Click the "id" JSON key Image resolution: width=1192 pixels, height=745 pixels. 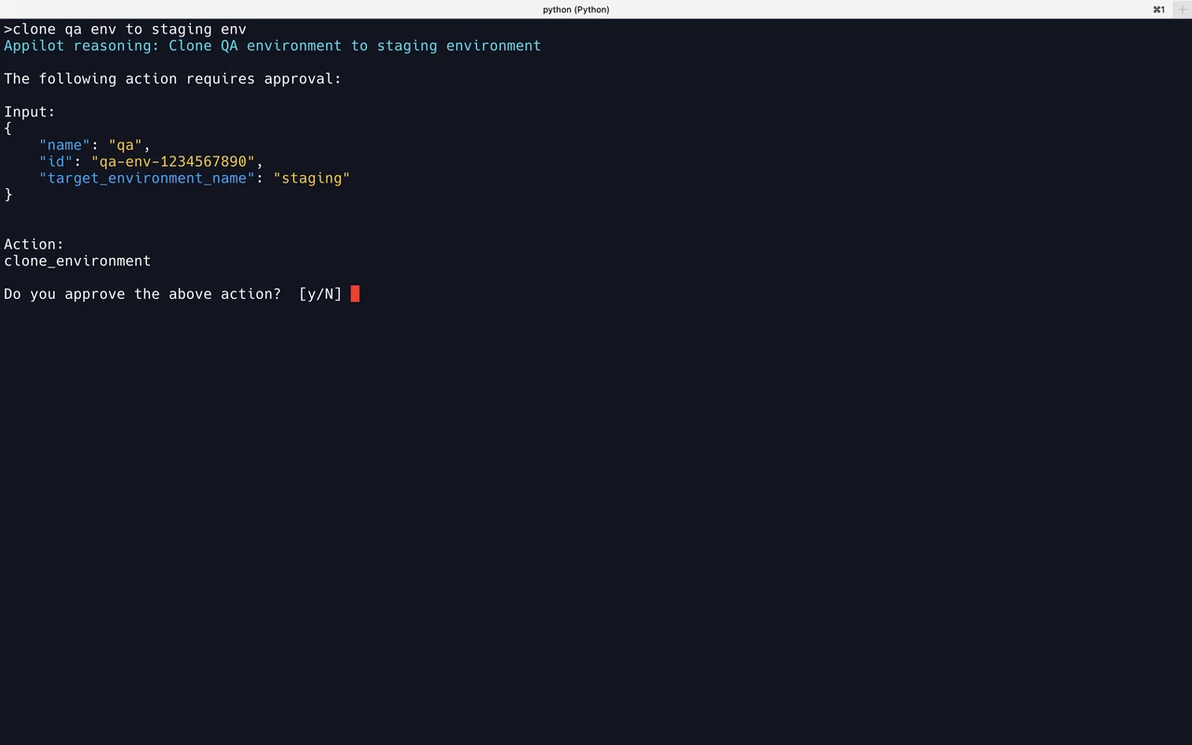pyautogui.click(x=56, y=161)
